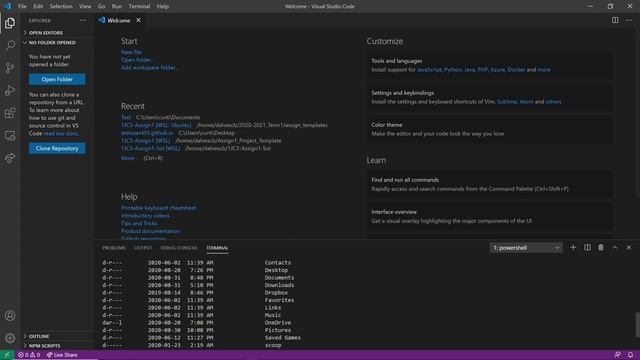Click the Explorer panel more actions ellipsis

[83, 20]
